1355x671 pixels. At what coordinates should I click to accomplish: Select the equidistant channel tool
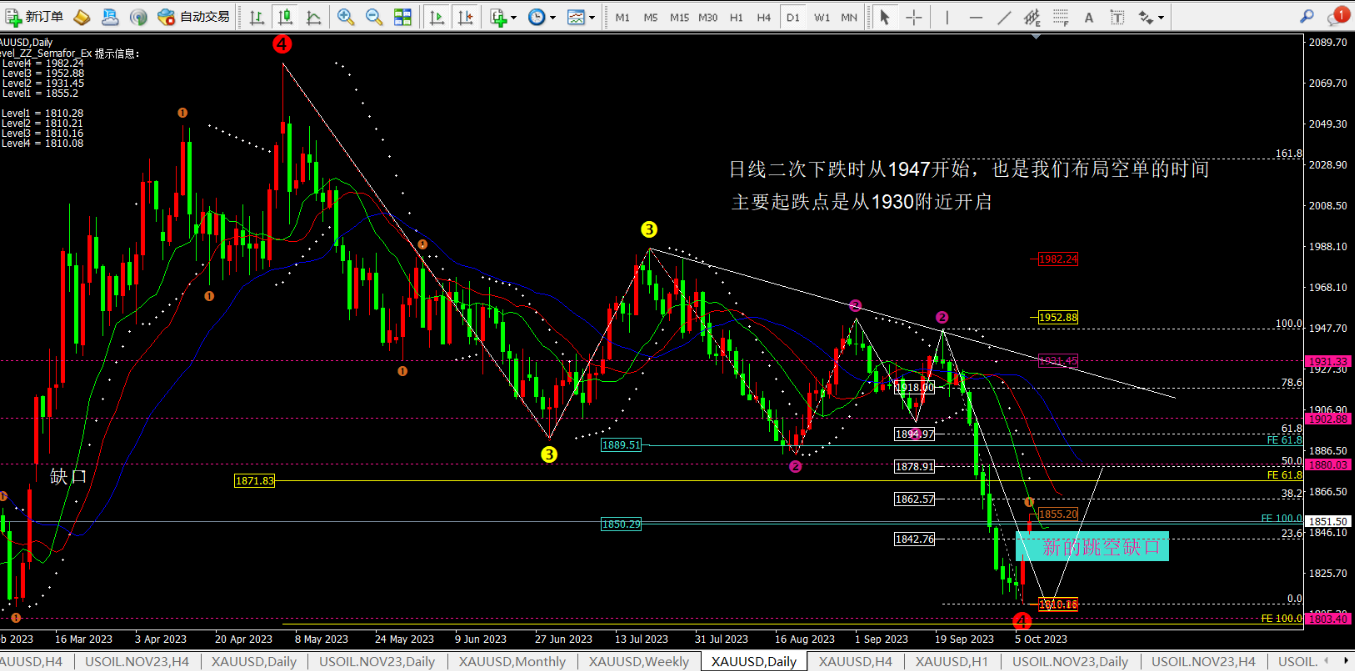click(x=1032, y=17)
